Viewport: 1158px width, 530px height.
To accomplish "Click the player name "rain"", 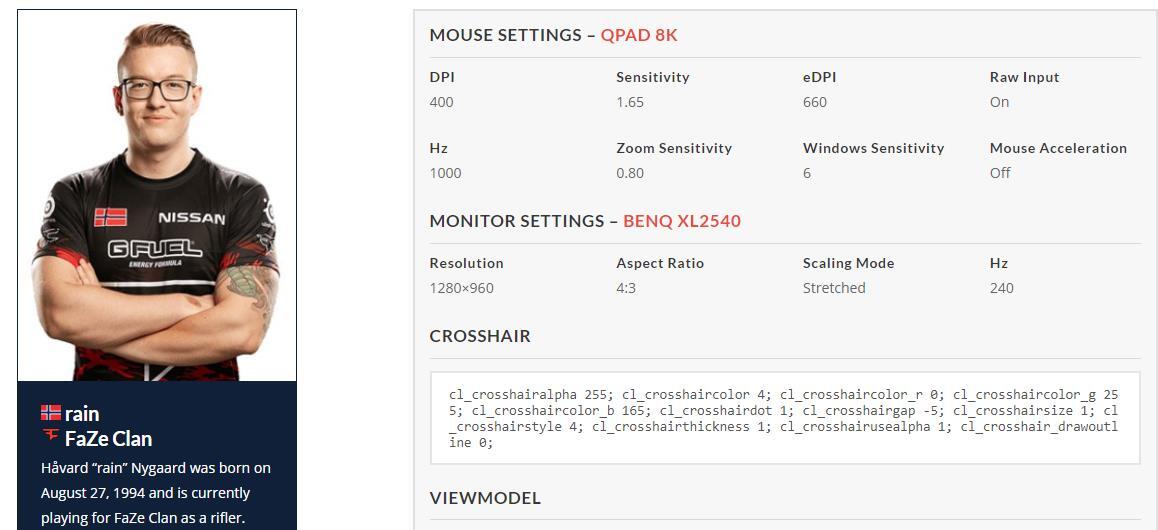I will point(82,414).
